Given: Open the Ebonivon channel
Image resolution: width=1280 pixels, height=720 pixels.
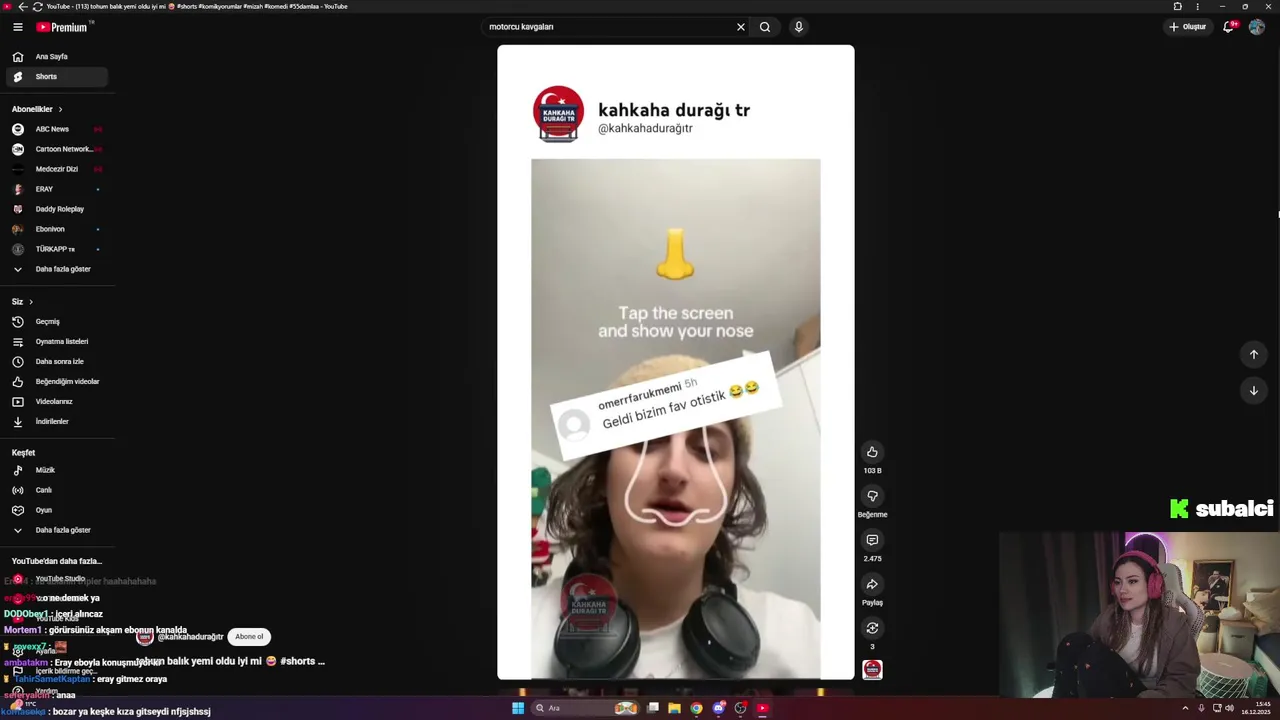Looking at the screenshot, I should point(55,229).
